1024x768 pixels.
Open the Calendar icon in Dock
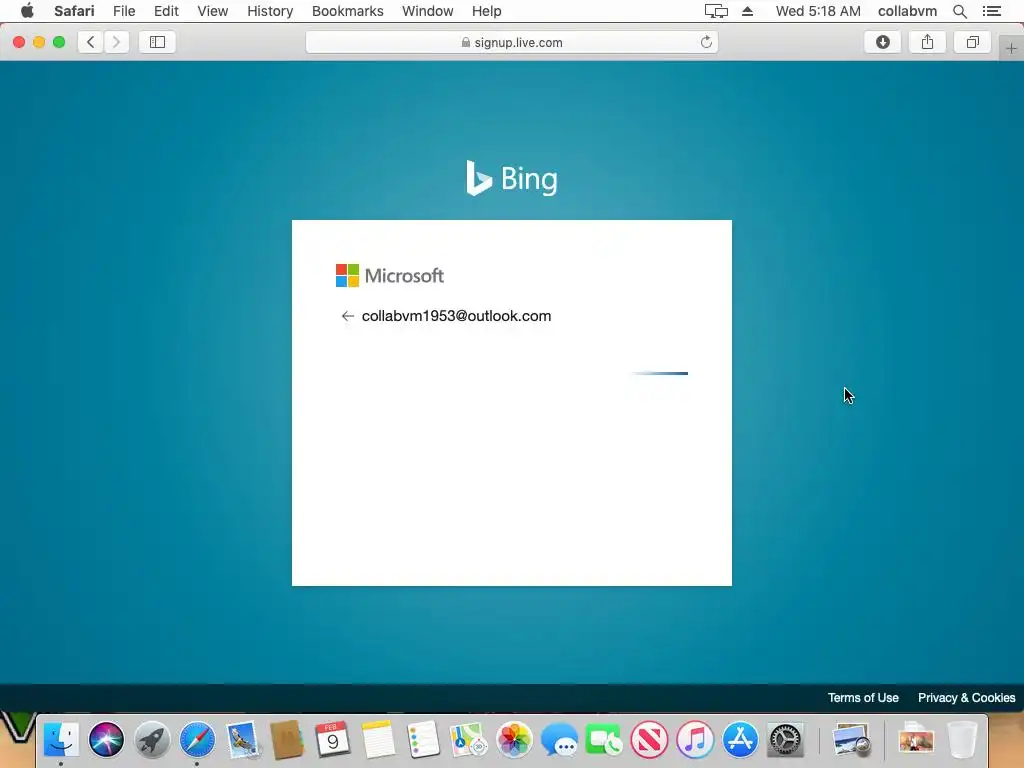333,740
